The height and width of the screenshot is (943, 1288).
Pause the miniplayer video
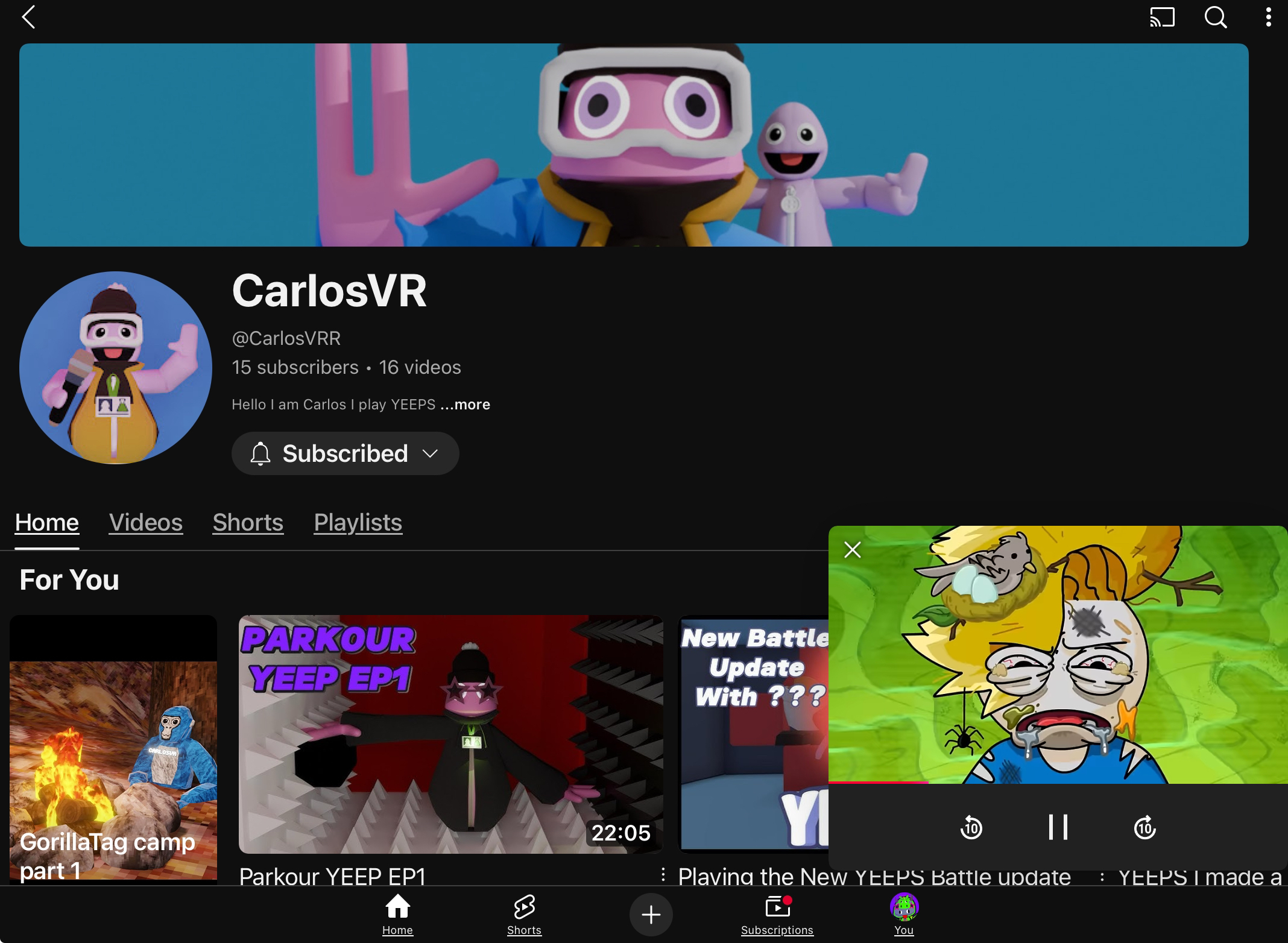(x=1058, y=827)
